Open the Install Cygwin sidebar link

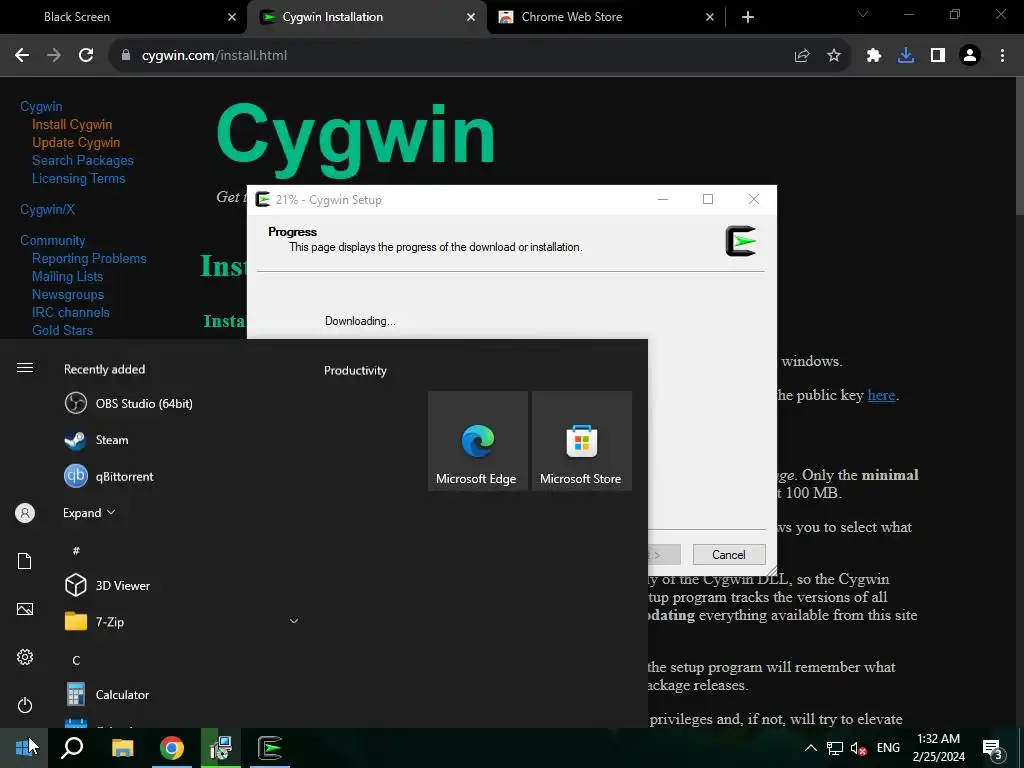tap(72, 124)
